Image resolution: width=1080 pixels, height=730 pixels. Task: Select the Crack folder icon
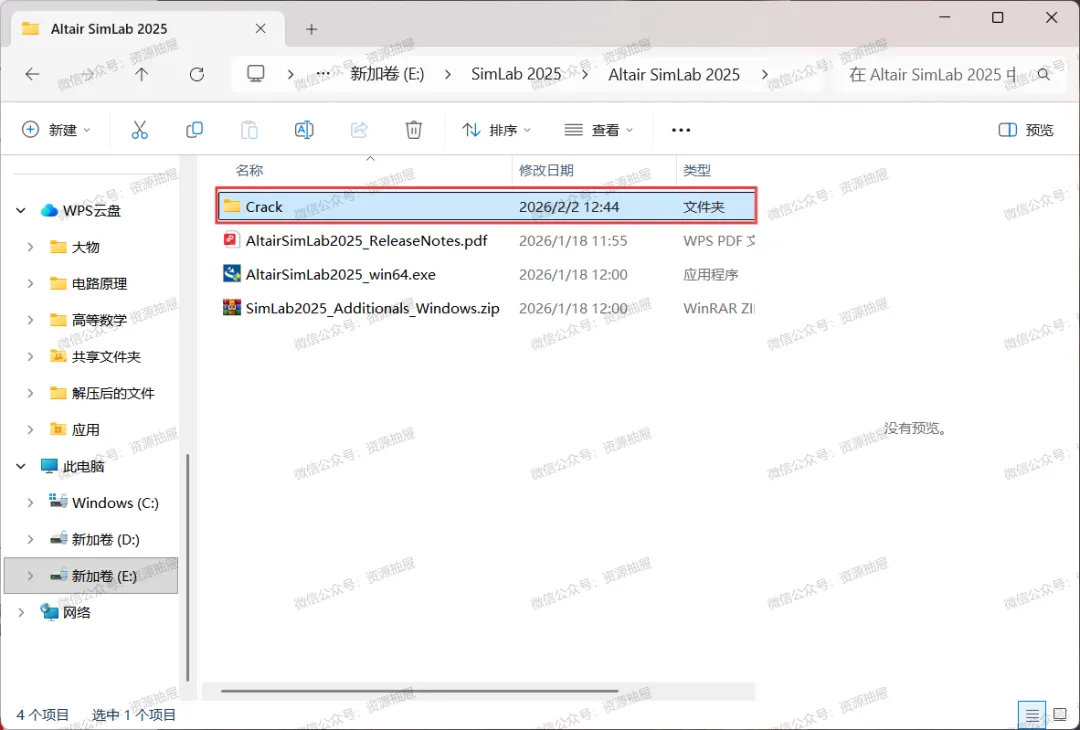tap(232, 207)
